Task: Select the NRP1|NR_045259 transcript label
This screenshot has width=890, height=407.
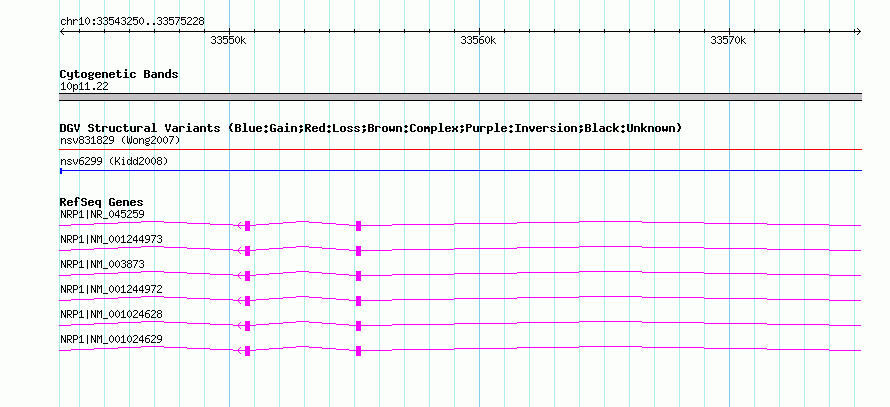Action: click(102, 215)
